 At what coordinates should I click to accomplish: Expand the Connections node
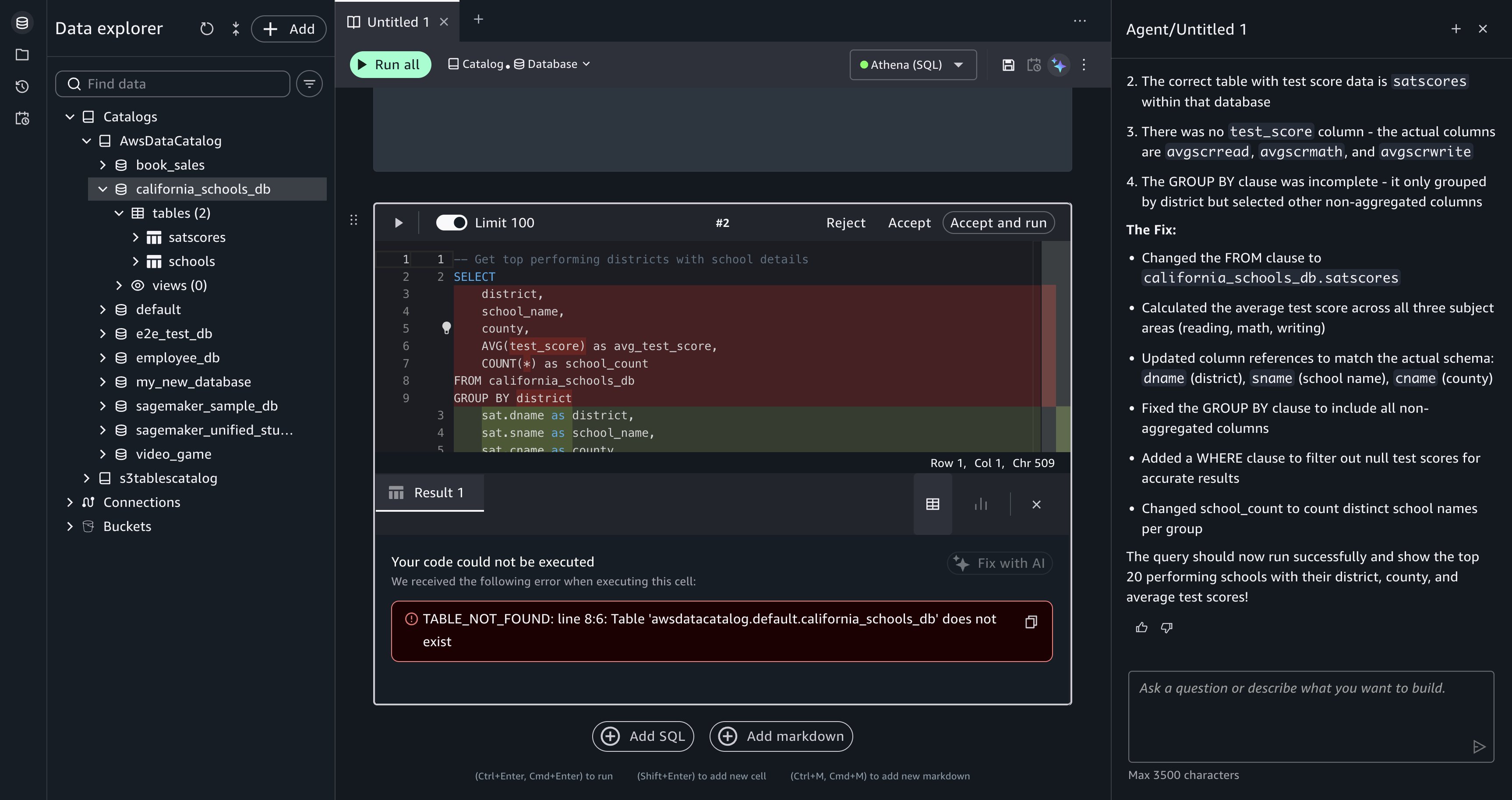70,503
